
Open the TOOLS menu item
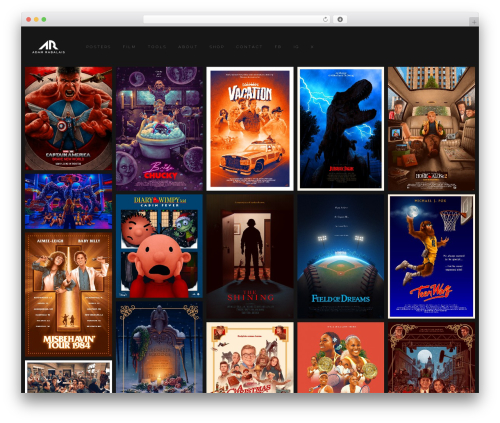[x=157, y=47]
